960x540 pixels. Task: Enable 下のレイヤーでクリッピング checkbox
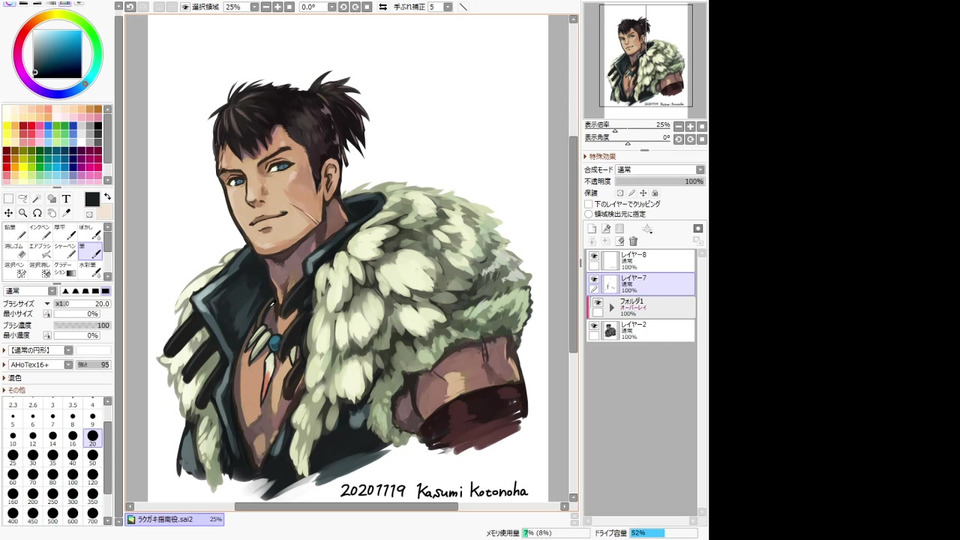point(589,203)
